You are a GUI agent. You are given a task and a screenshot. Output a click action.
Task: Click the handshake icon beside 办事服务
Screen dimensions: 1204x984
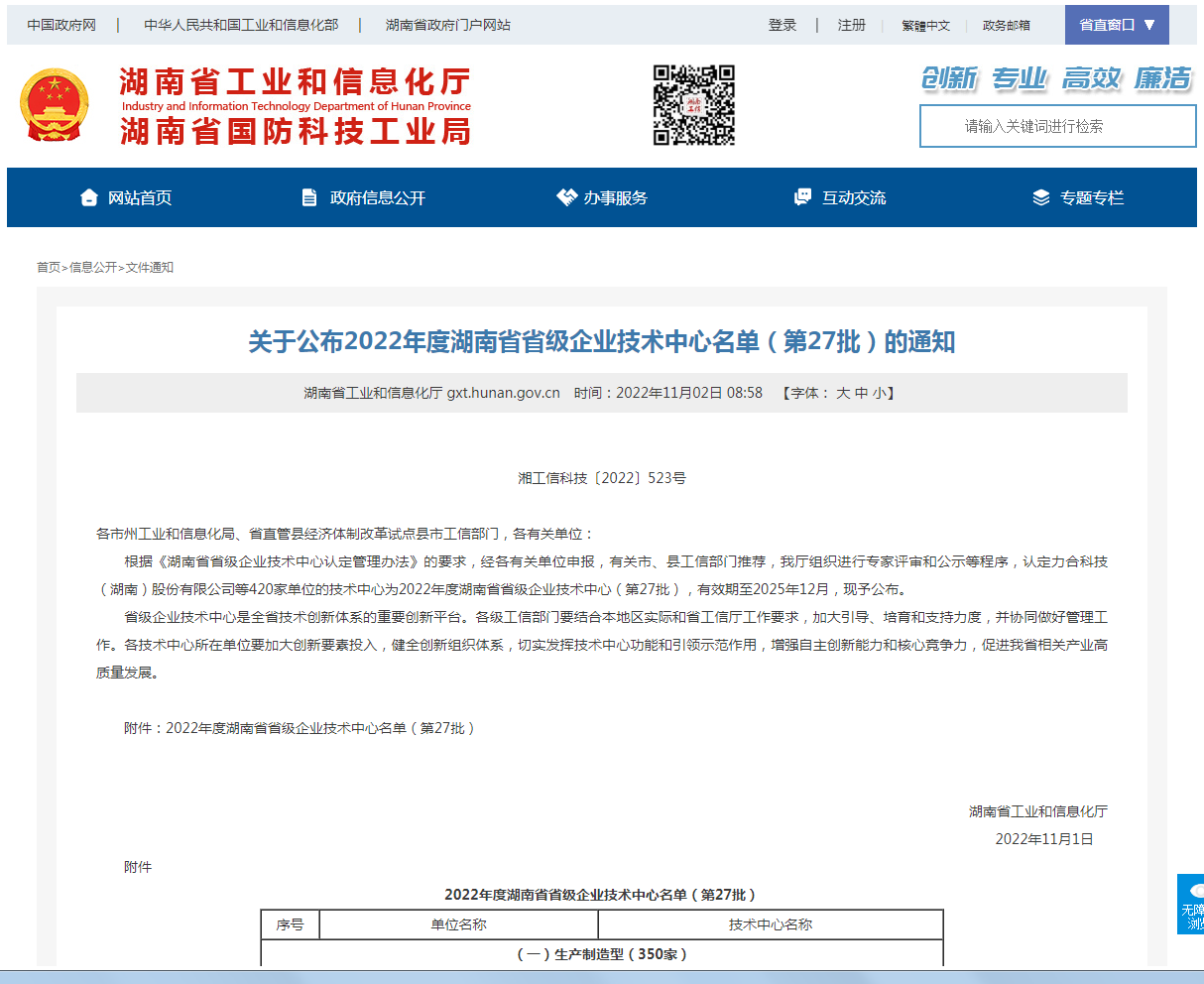point(566,197)
